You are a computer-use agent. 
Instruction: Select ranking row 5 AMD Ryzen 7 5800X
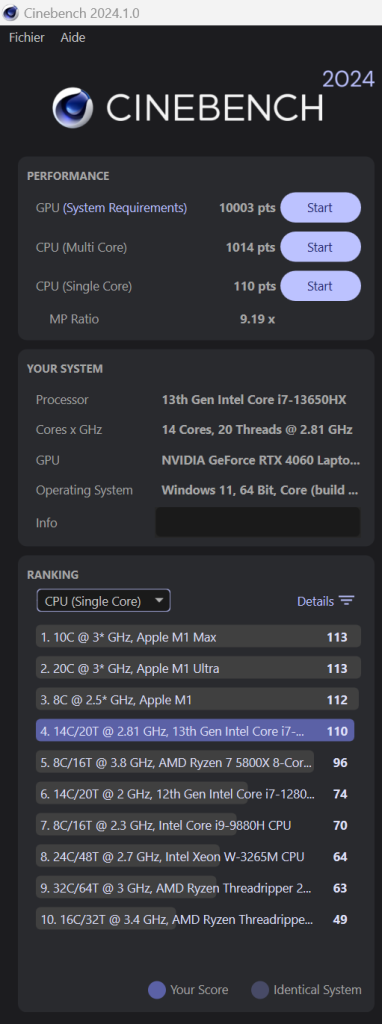(x=199, y=762)
